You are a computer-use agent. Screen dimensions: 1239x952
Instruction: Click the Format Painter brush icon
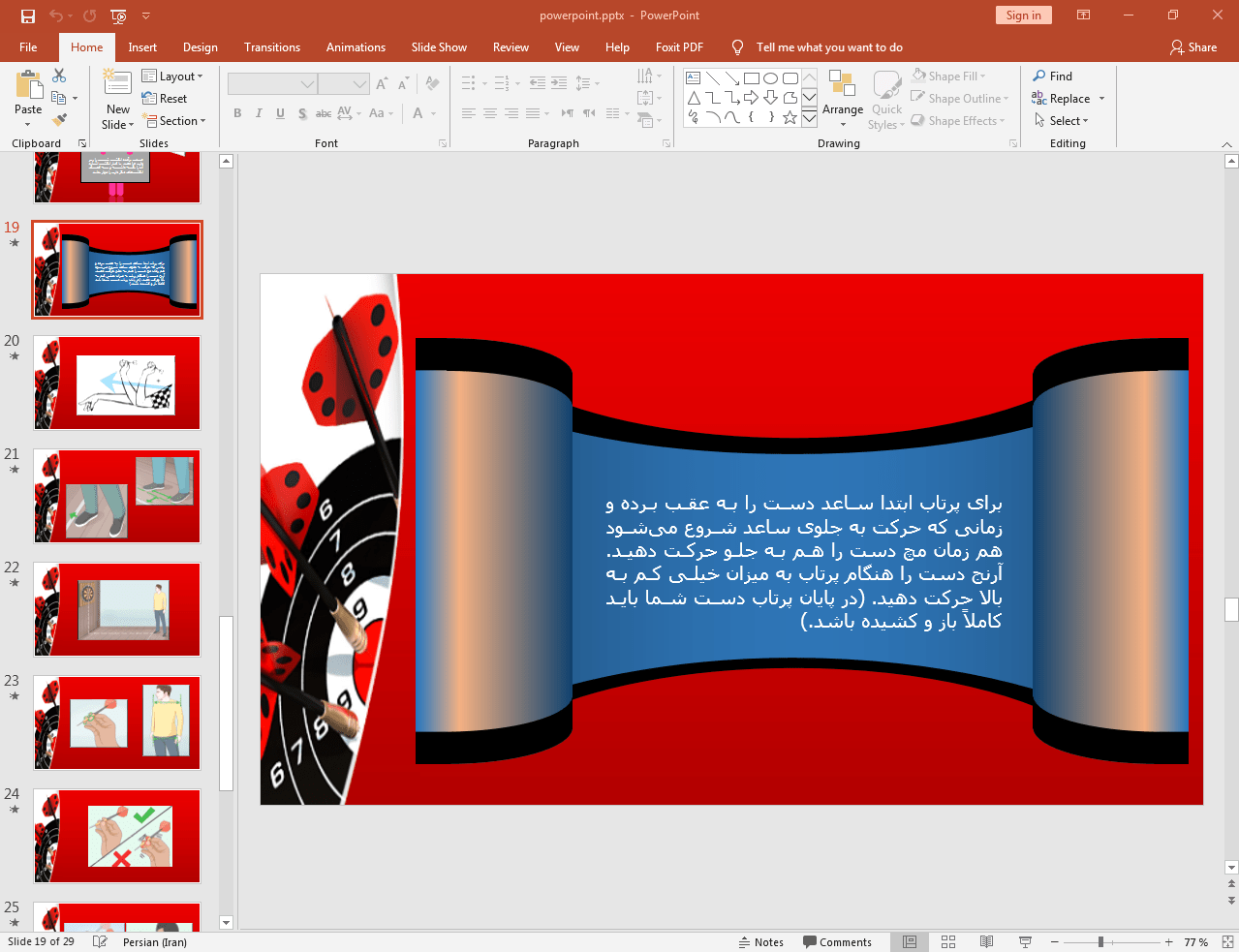click(x=59, y=120)
